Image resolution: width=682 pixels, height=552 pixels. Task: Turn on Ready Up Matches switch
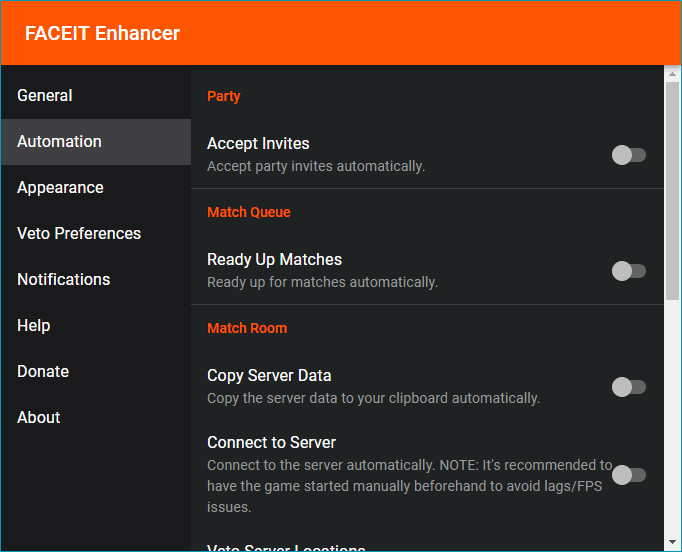click(629, 271)
